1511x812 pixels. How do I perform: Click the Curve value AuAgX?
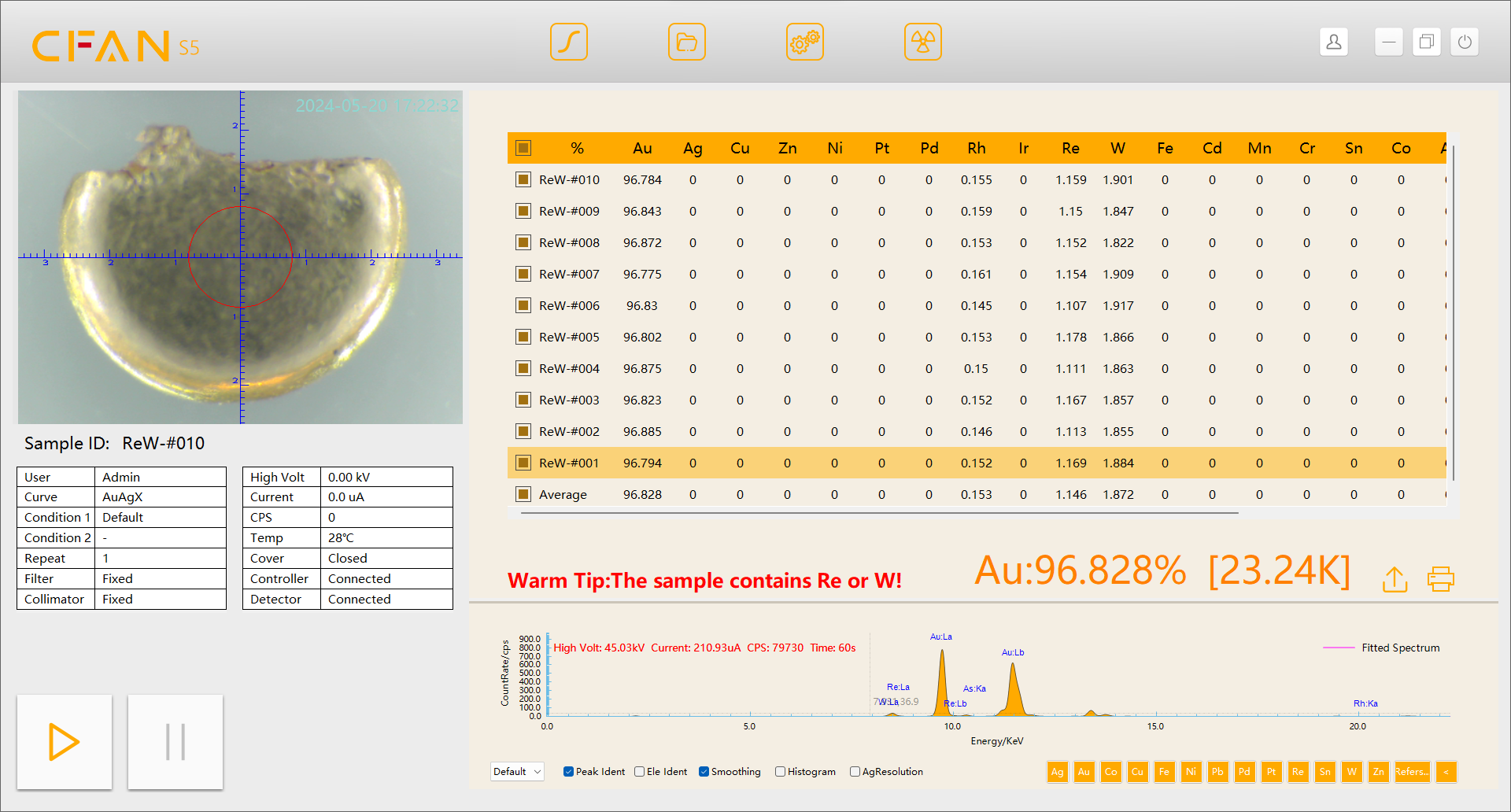(x=122, y=497)
